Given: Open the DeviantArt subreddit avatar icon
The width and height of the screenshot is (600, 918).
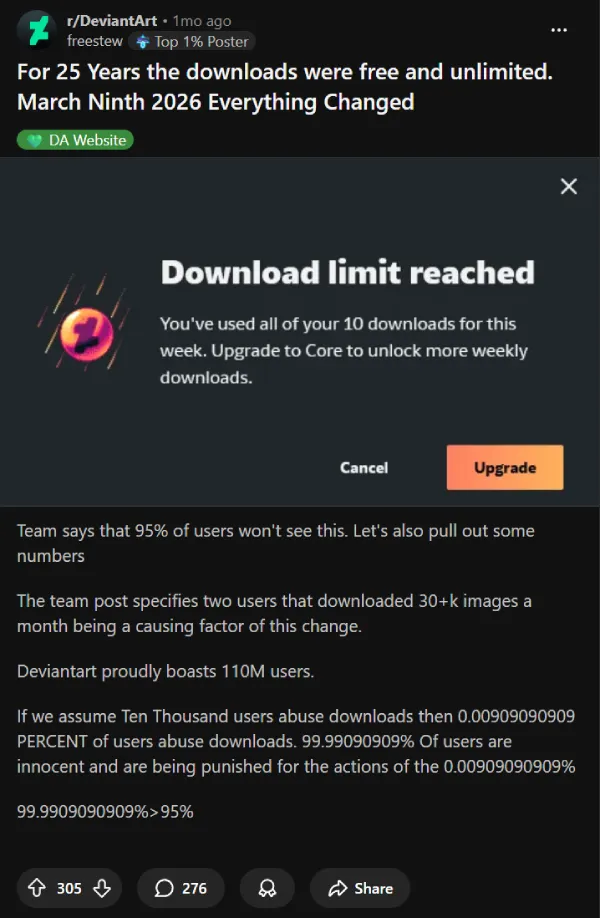Looking at the screenshot, I should click(36, 30).
